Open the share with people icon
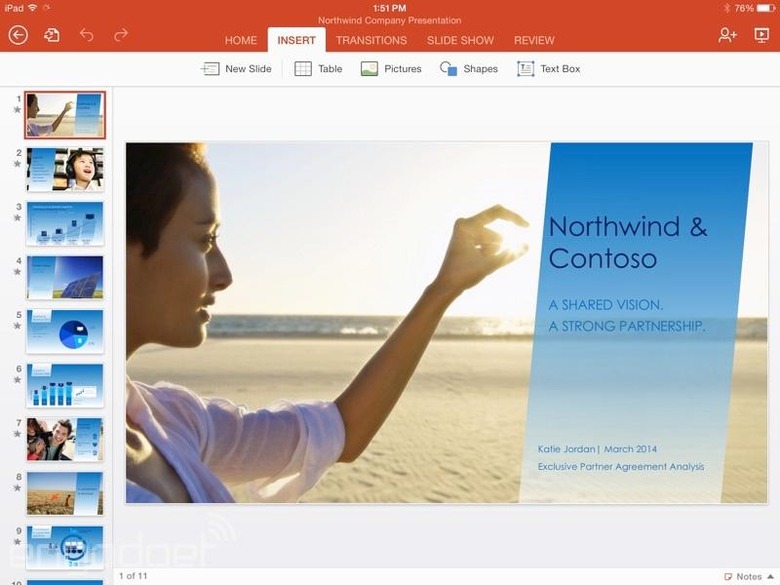Screen dimensions: 780x585 click(727, 35)
